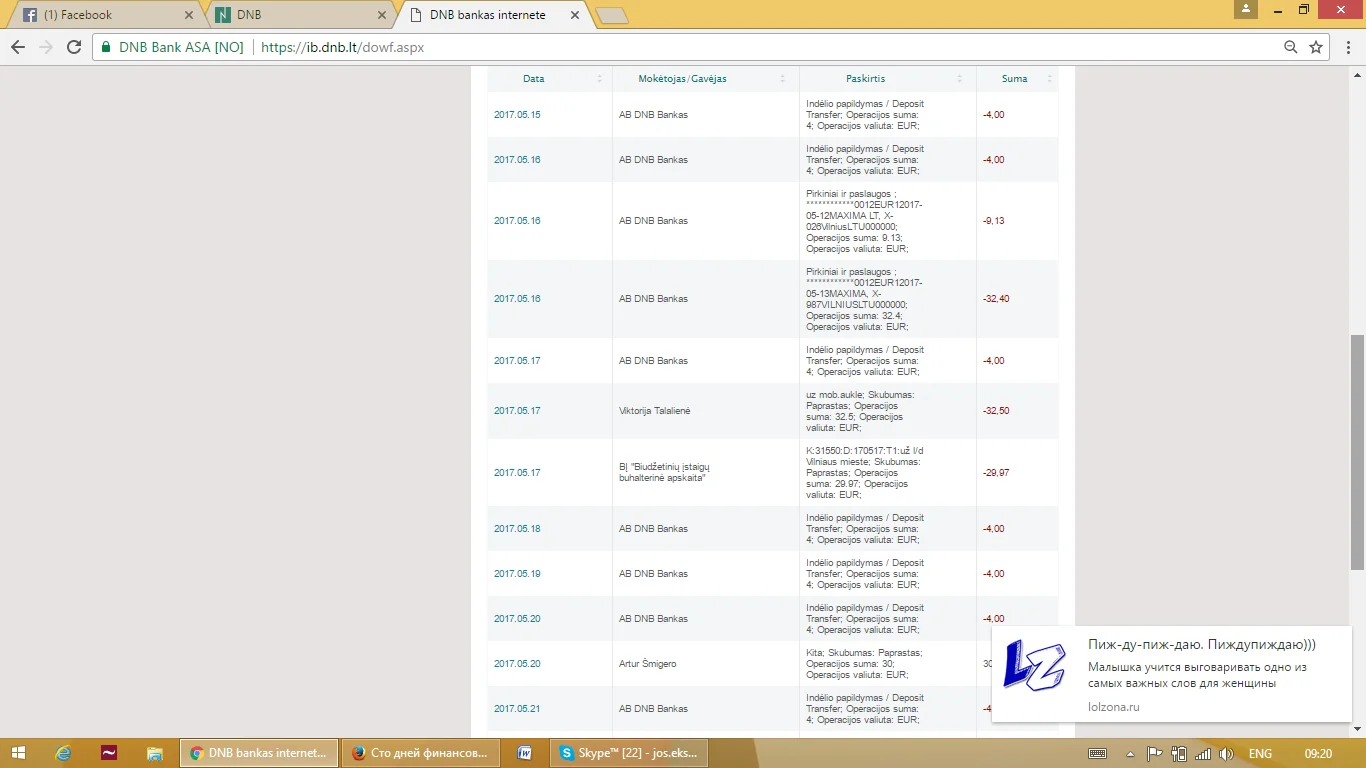Switch to the Firefox taskbar window
This screenshot has height=768, width=1366.
pos(421,753)
